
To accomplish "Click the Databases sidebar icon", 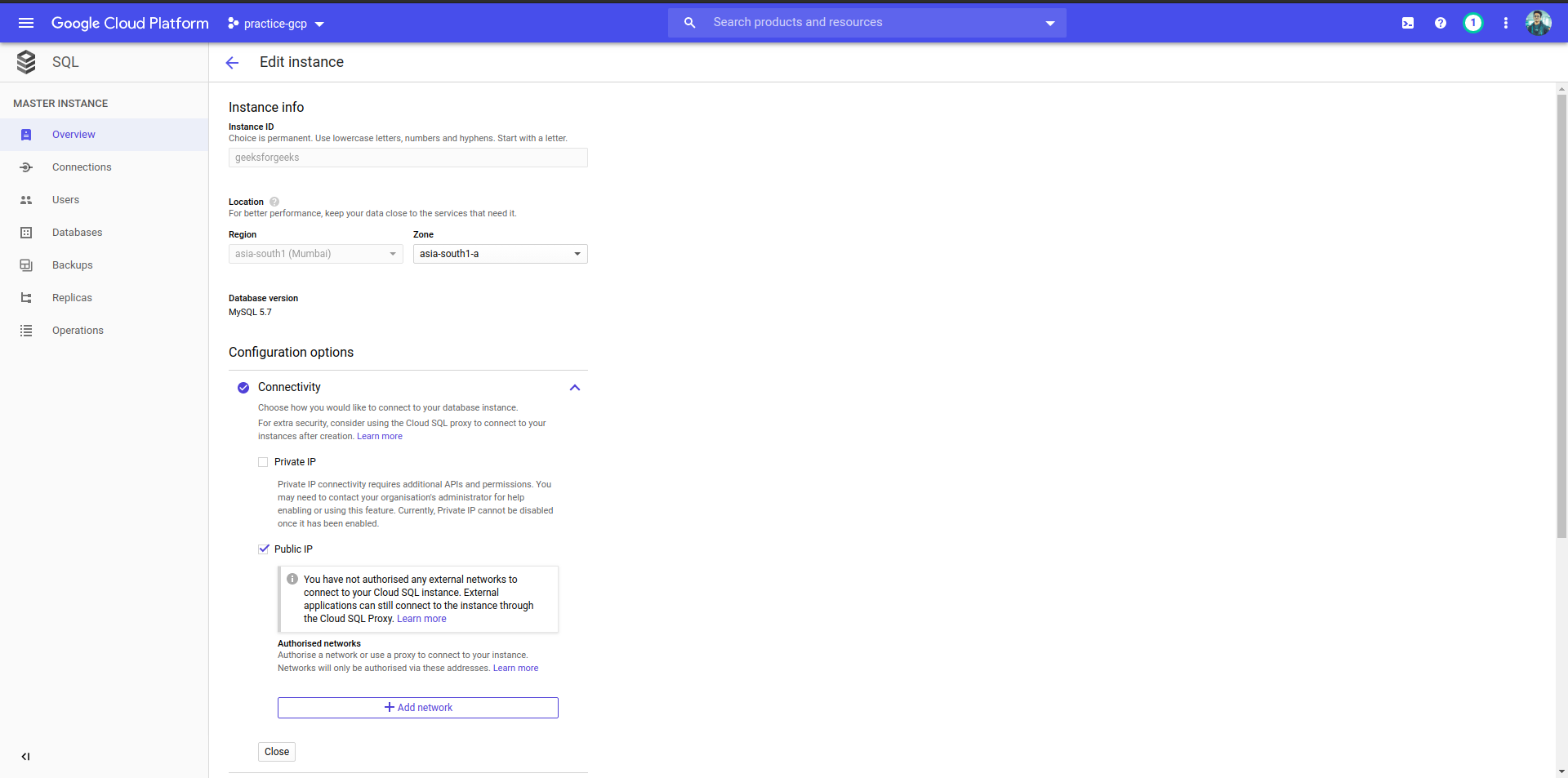I will coord(26,233).
